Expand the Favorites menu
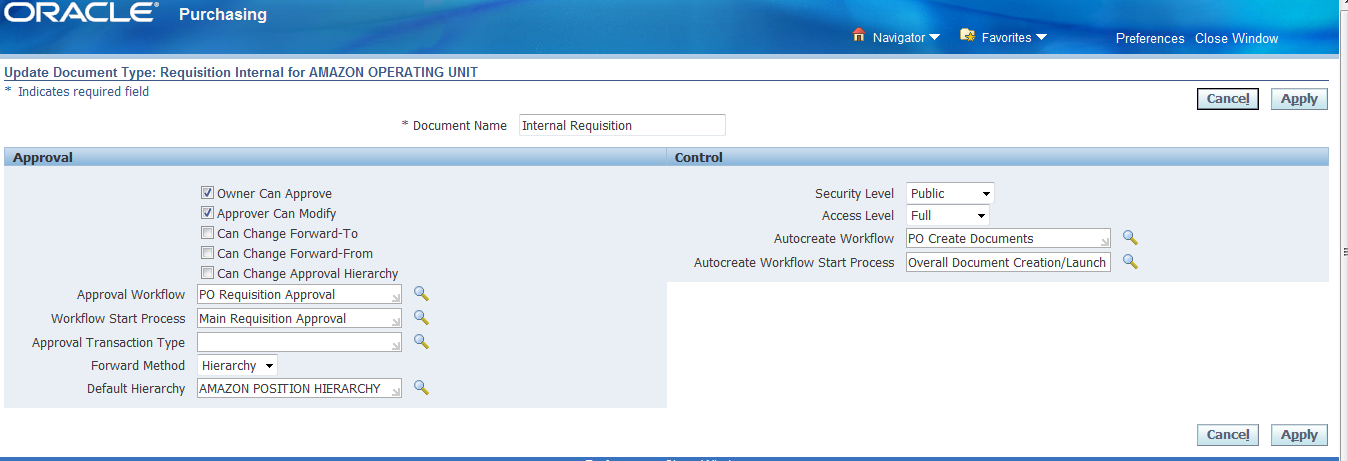Viewport: 1348px width, 461px height. pos(1014,38)
